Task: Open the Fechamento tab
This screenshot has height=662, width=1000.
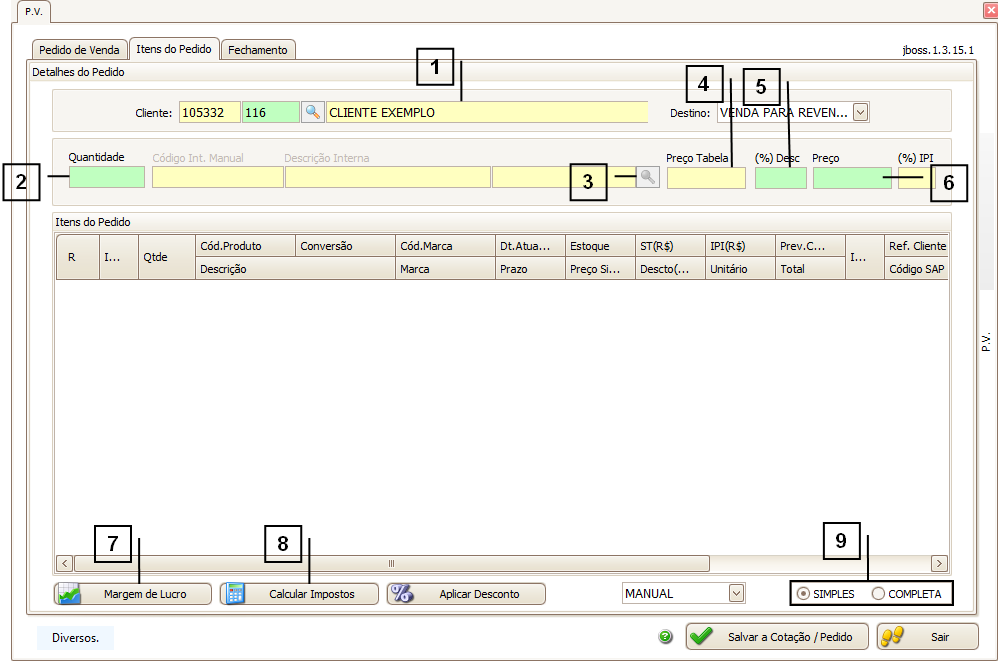Action: pos(258,50)
